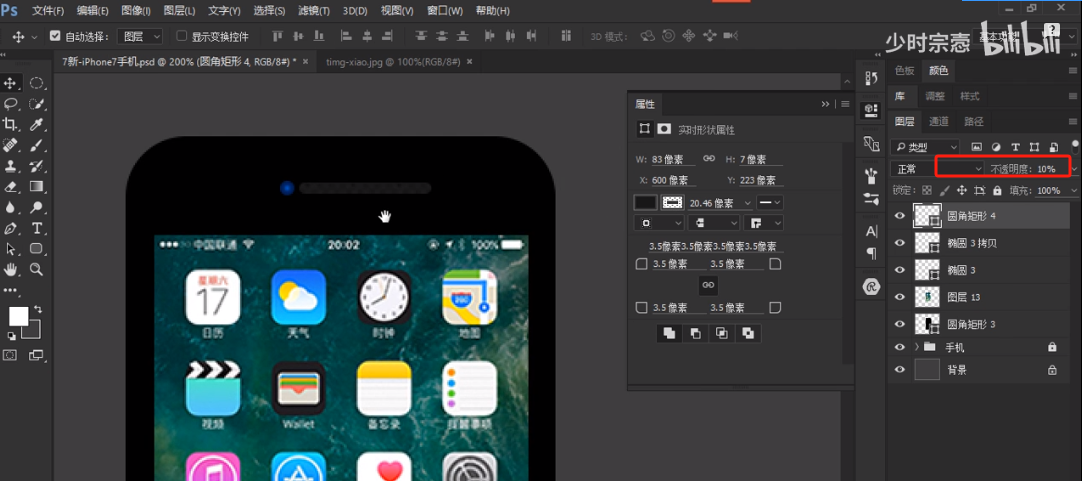Click Exclude Overlapping Shapes path operation button
Viewport: 1082px width, 481px height.
748,333
